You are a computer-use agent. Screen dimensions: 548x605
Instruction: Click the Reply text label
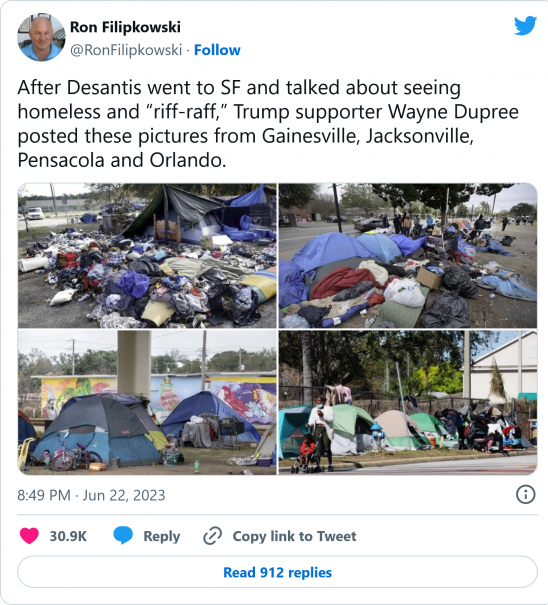tap(161, 536)
